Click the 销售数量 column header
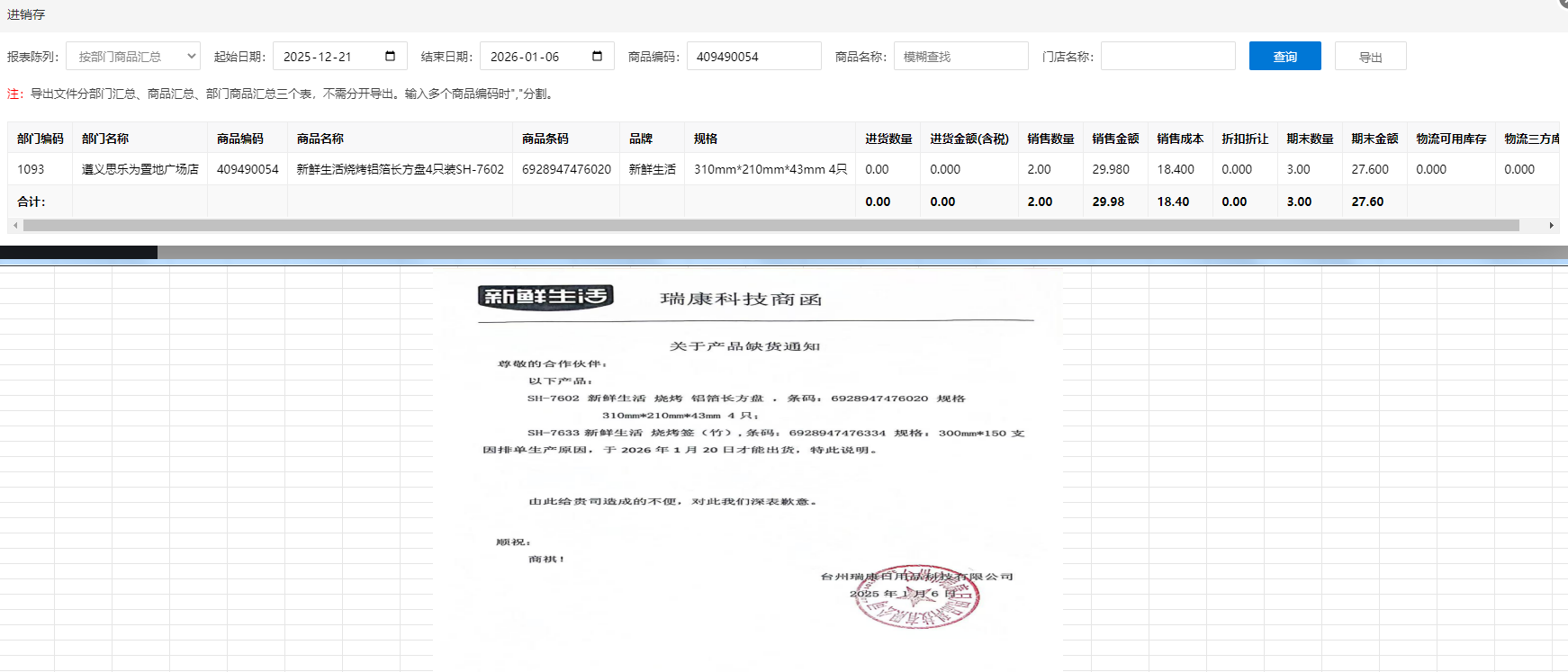 point(1050,139)
